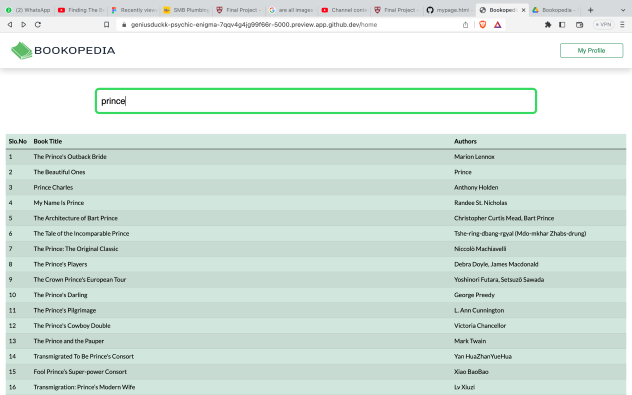Click the lock icon in address bar

coord(124,25)
